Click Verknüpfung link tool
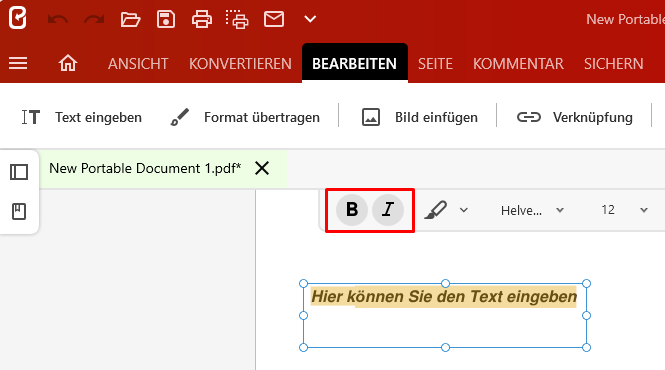665x370 pixels. pos(575,117)
